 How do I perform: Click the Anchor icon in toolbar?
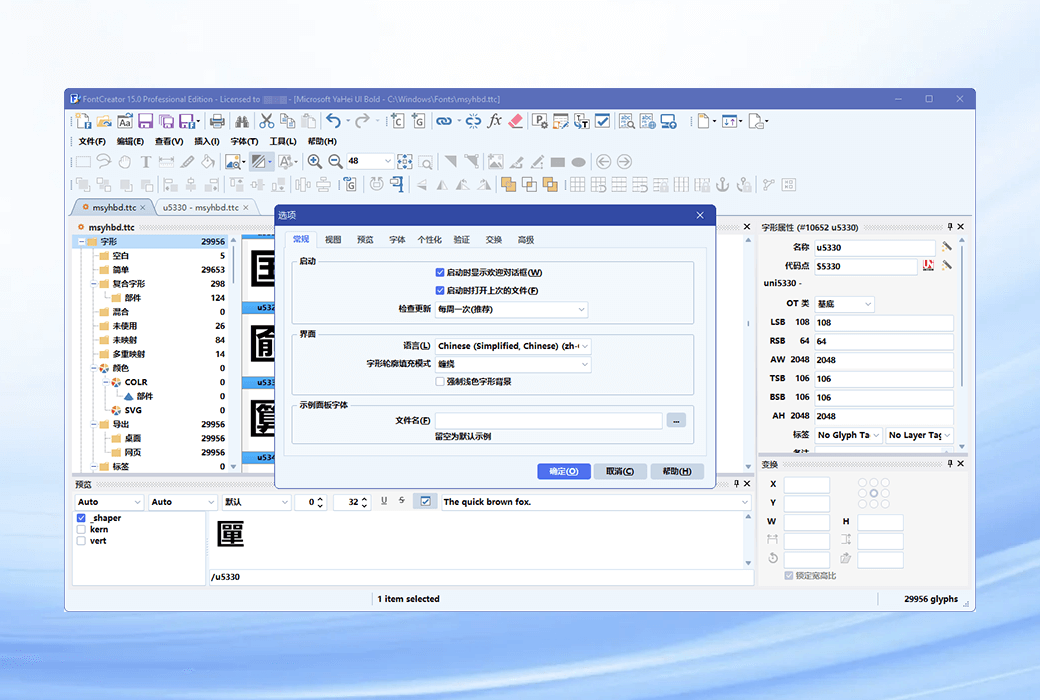(x=723, y=184)
